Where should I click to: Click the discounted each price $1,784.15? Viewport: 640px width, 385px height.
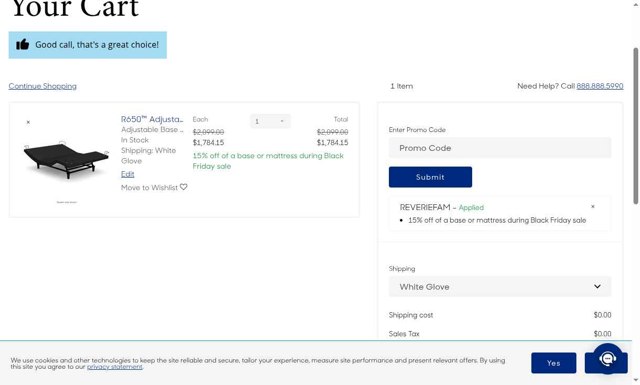(x=208, y=142)
